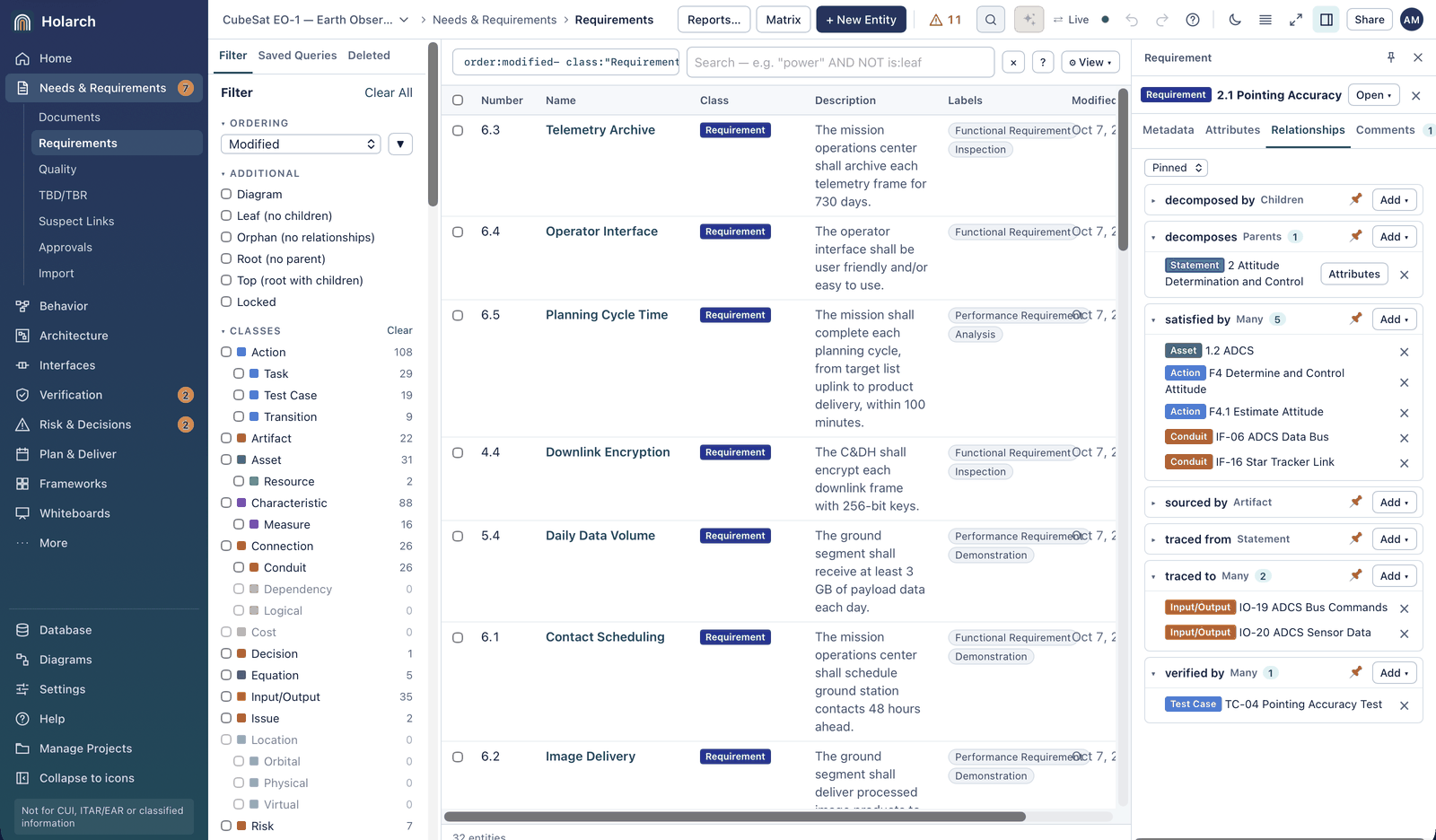1436x840 pixels.
Task: Click the + New Entity button
Action: [x=861, y=20]
